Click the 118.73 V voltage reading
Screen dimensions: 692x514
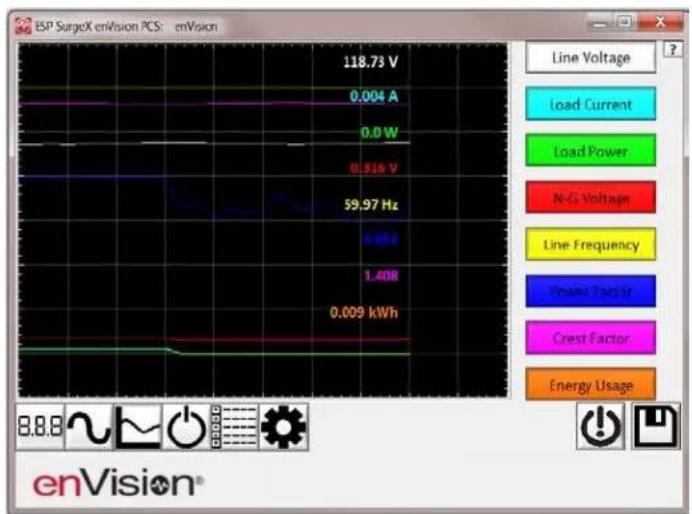[x=371, y=61]
